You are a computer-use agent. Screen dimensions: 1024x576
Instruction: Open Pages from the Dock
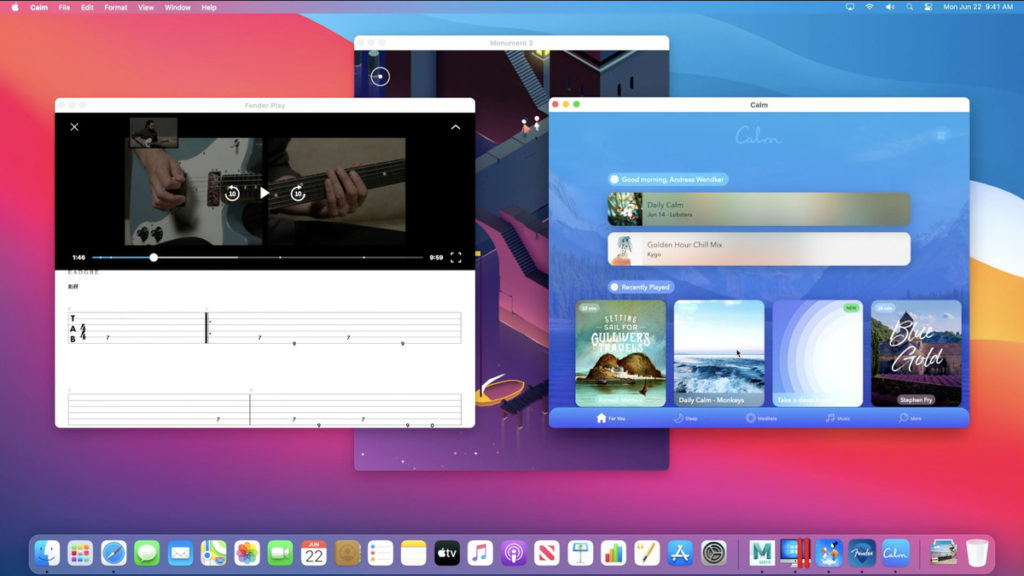pyautogui.click(x=647, y=554)
